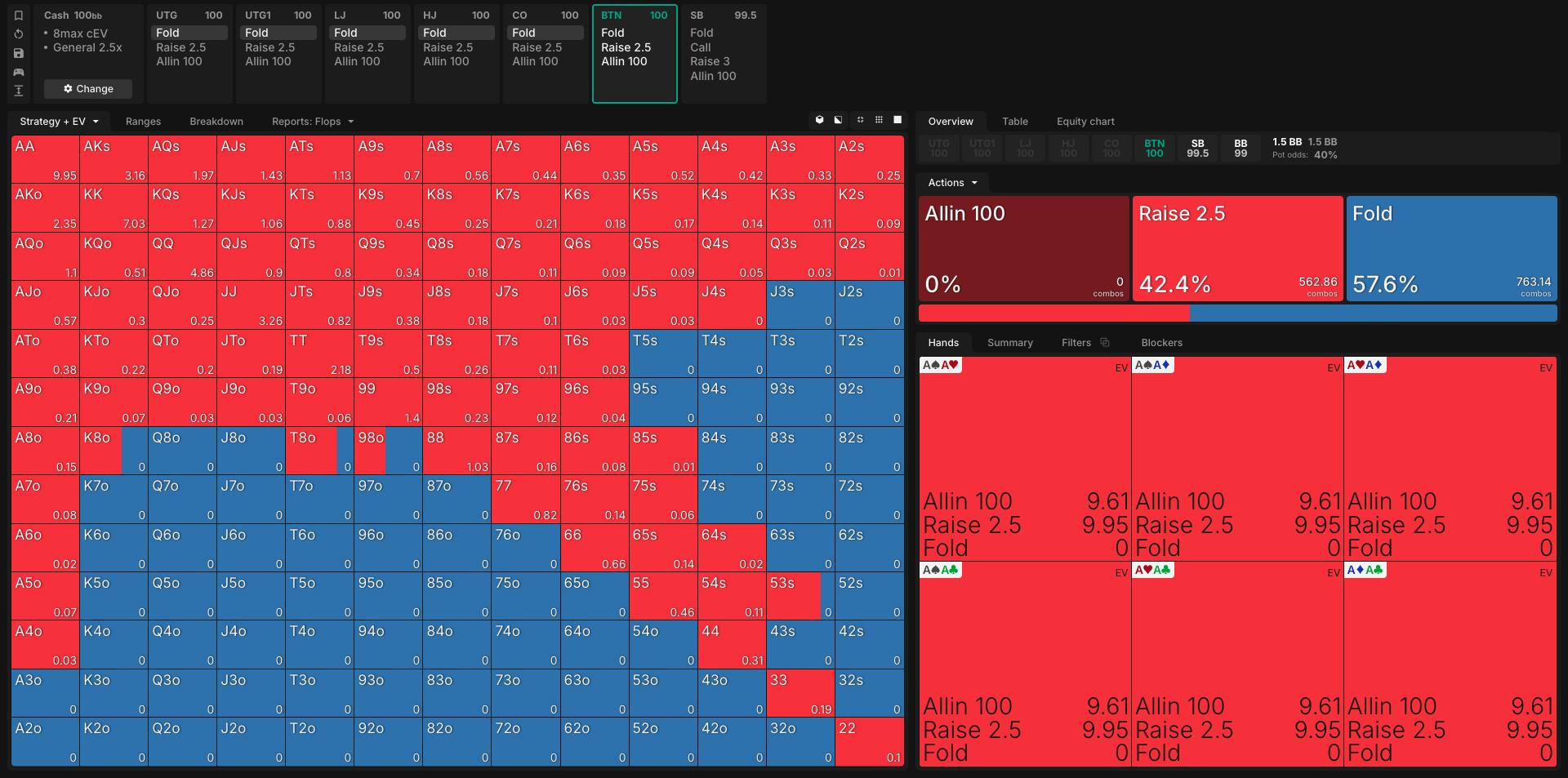The height and width of the screenshot is (778, 1568).
Task: Open the Filters tab
Action: 1076,343
